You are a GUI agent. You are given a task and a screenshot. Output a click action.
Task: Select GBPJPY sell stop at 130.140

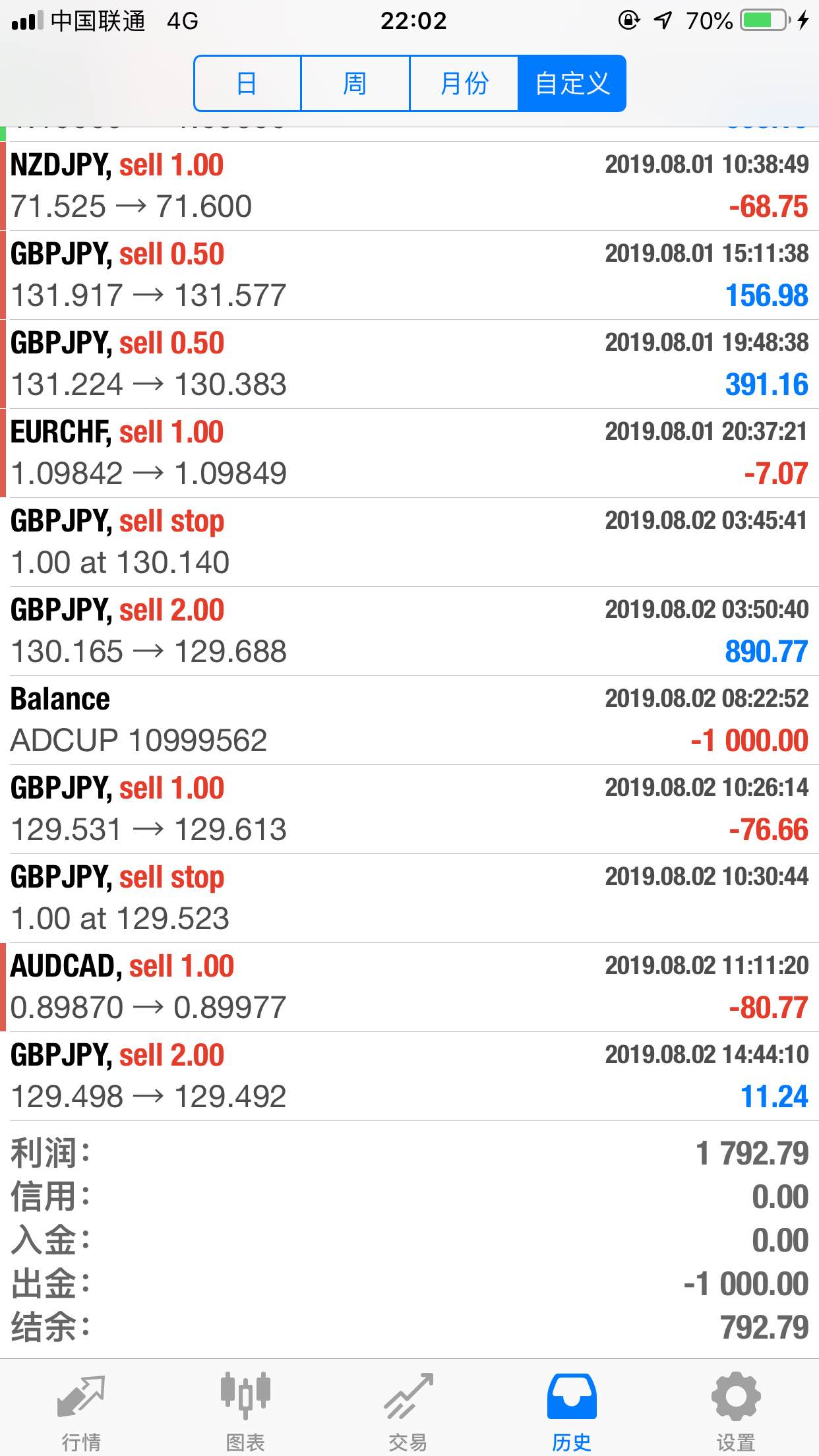409,542
